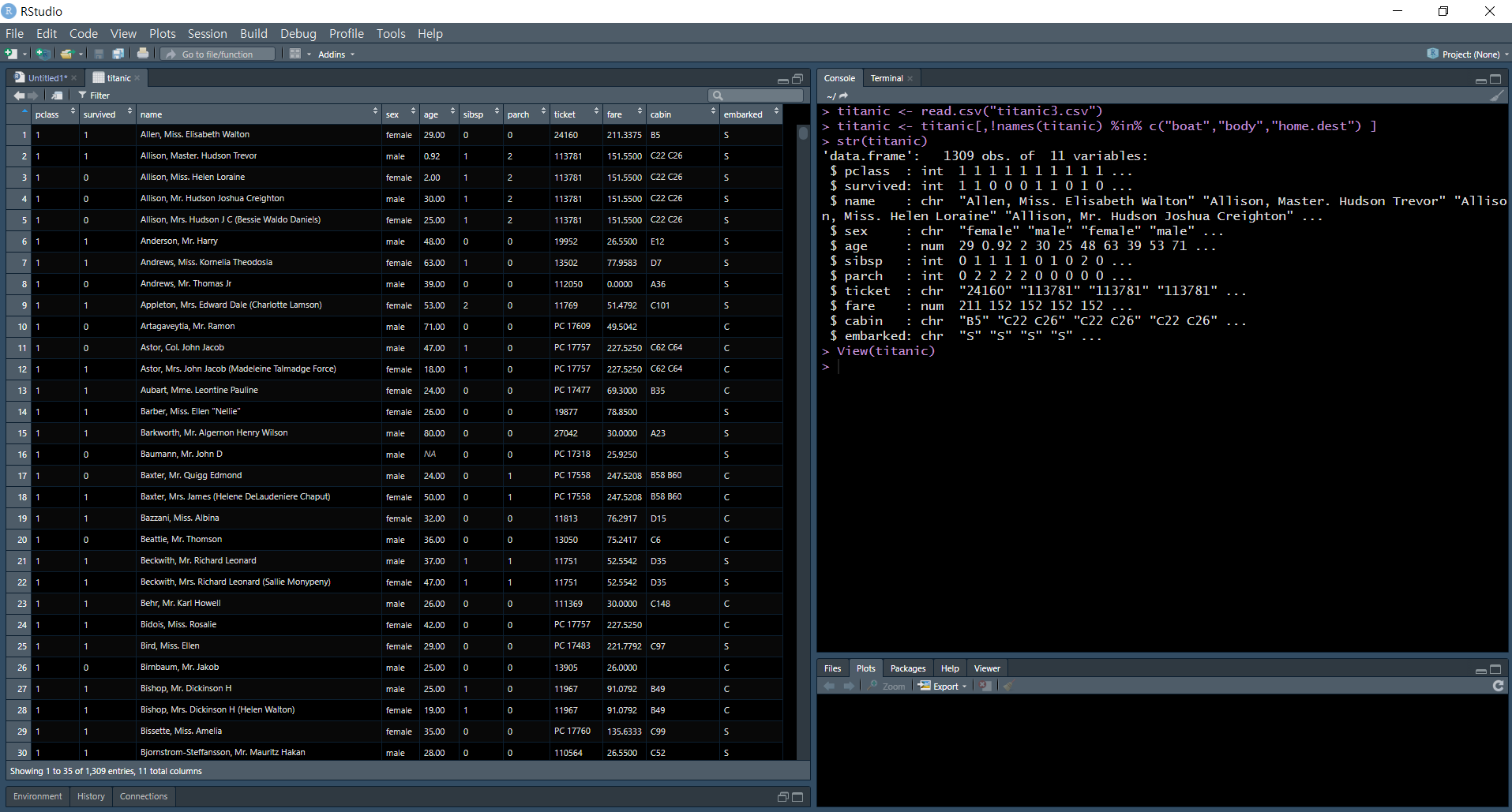
Task: Click the sort arrows on sibsp column
Action: pos(497,111)
